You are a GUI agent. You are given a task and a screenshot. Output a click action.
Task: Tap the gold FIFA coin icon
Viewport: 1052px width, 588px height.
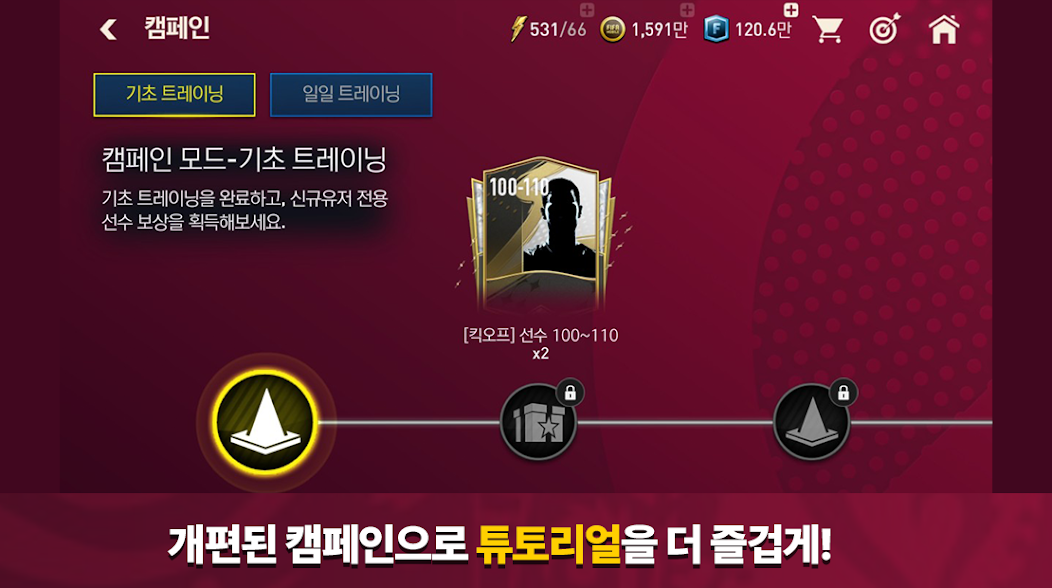pos(612,30)
